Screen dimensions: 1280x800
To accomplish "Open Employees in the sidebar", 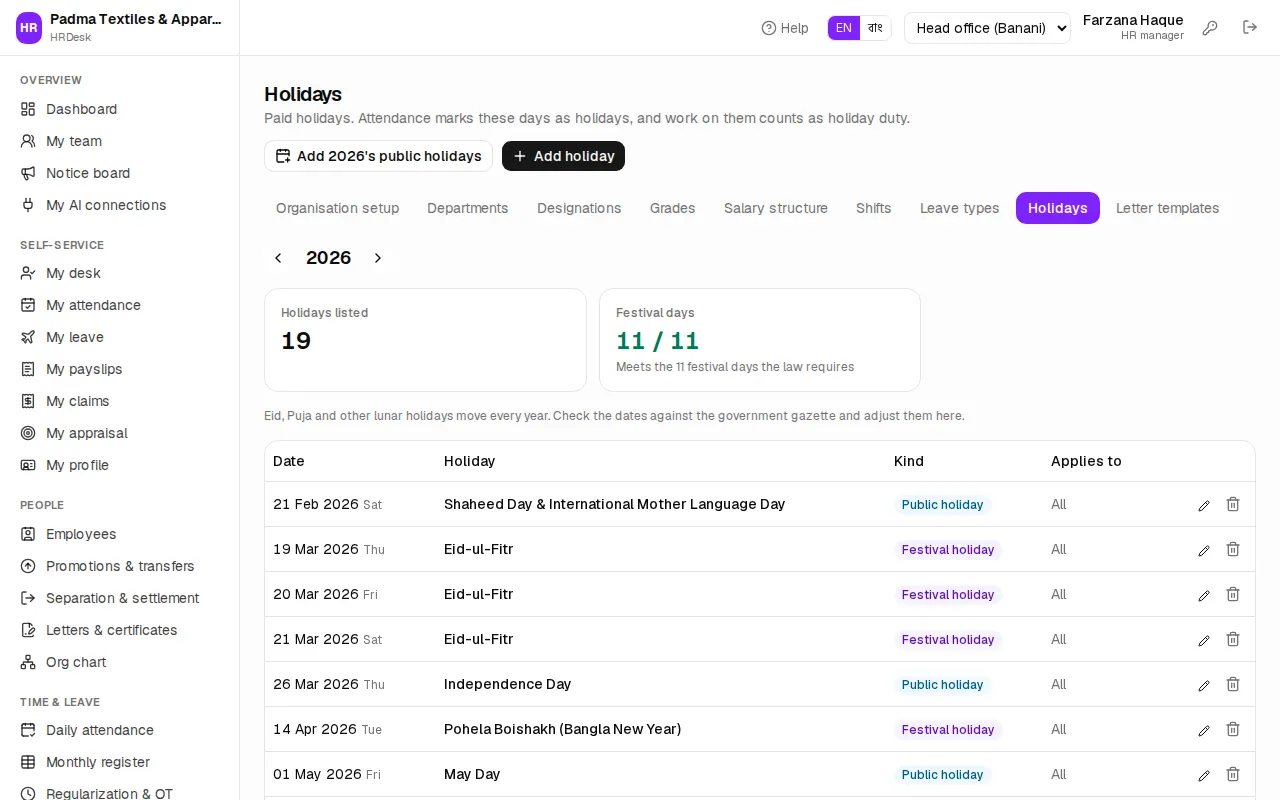I will pos(120,534).
